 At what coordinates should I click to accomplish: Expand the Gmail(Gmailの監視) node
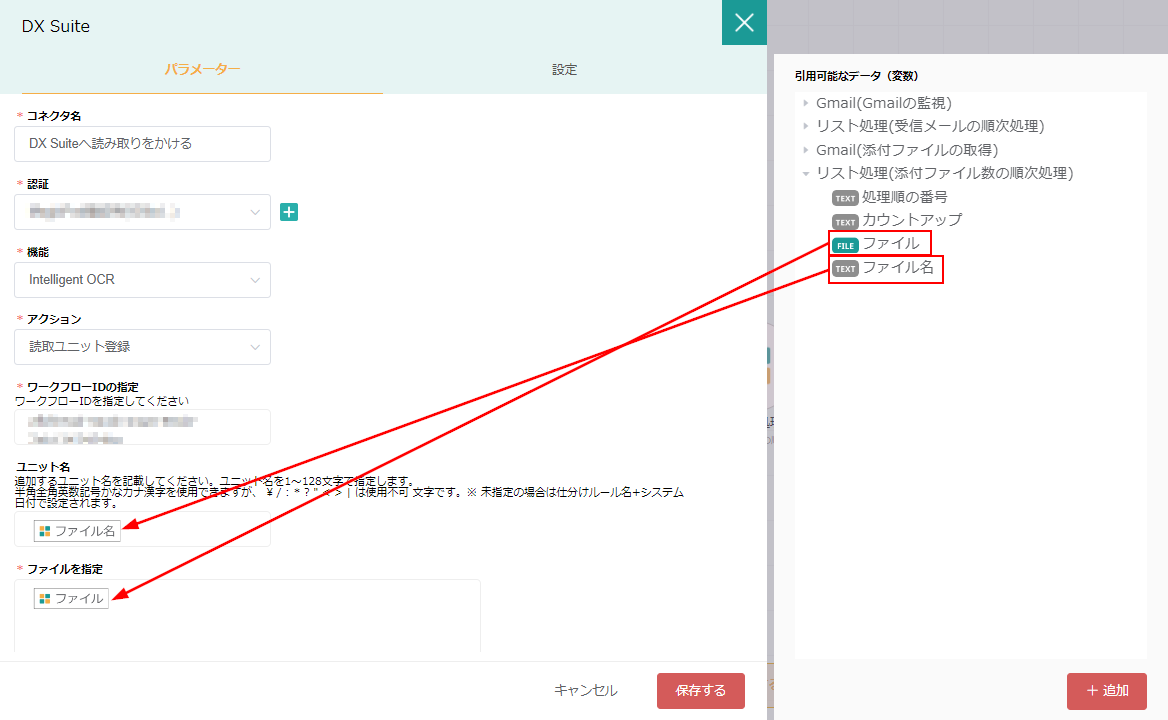[805, 103]
